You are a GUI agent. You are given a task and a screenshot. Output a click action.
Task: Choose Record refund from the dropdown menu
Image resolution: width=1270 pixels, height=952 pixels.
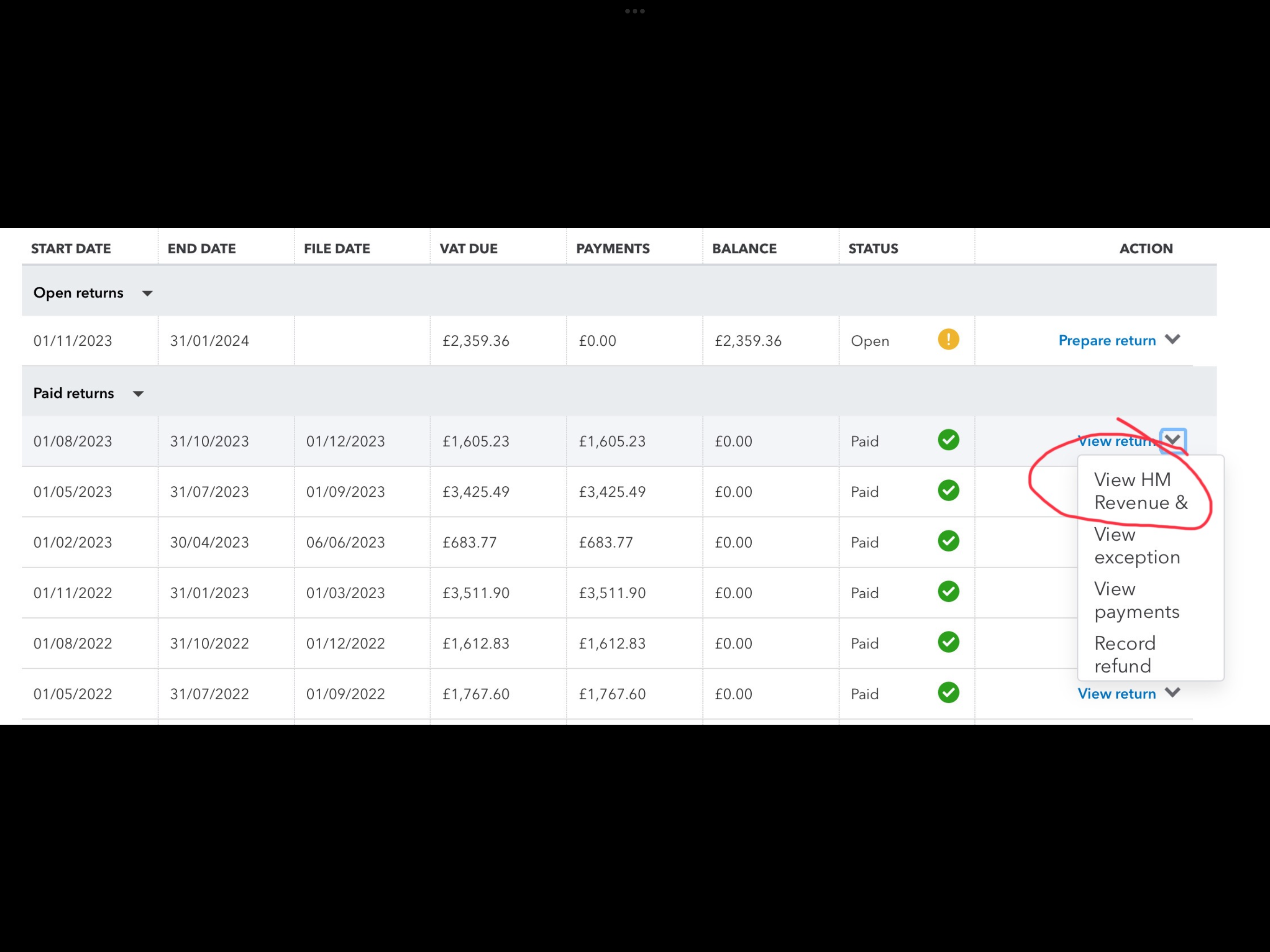coord(1124,654)
